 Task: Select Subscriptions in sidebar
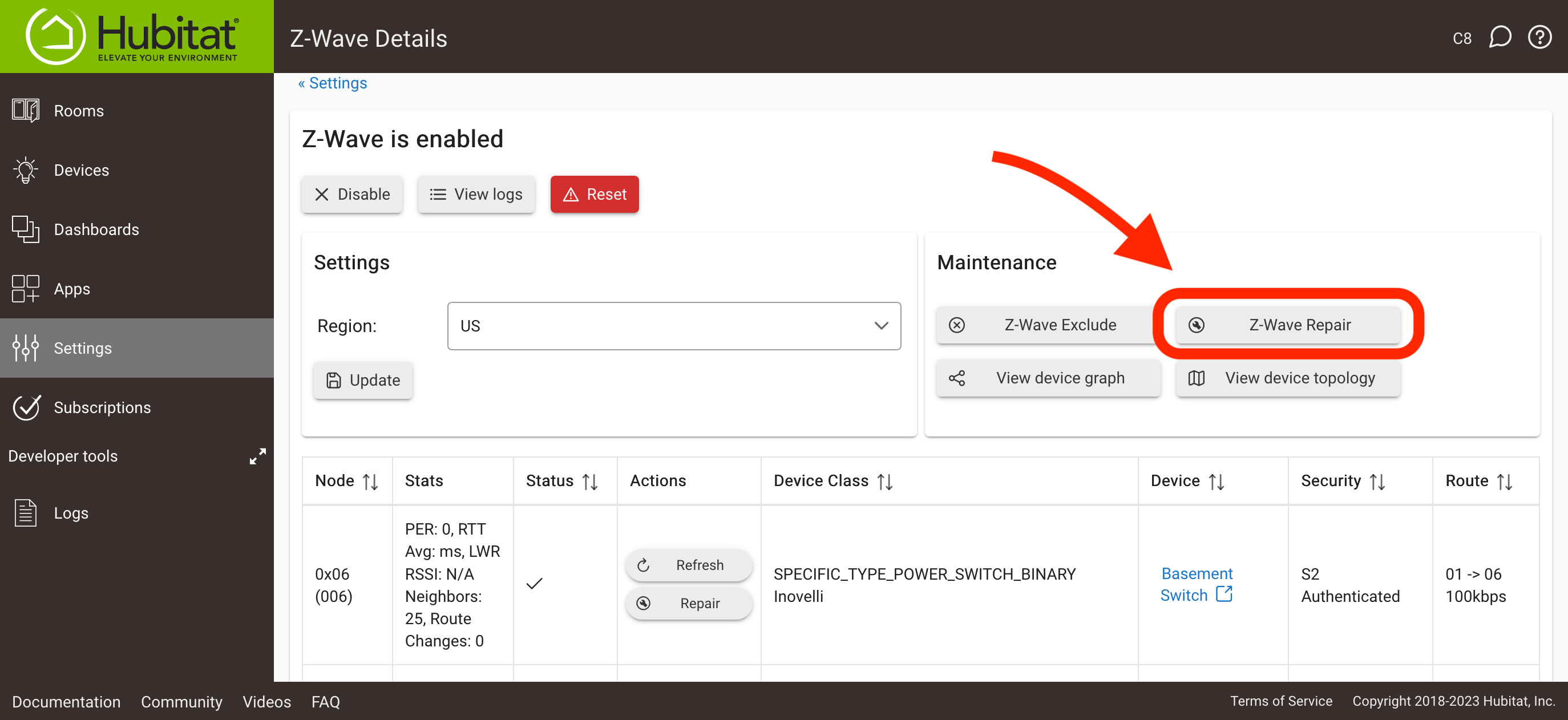137,407
